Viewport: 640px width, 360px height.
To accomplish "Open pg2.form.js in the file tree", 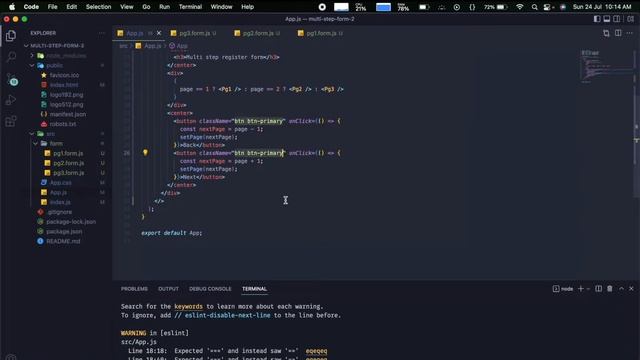I will pos(68,163).
